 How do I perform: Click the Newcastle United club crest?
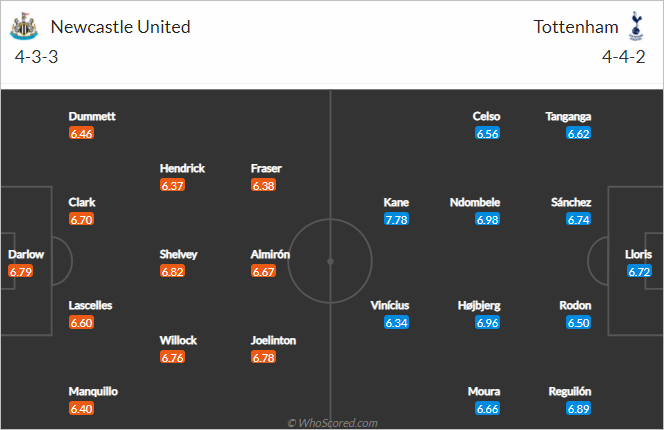point(24,26)
